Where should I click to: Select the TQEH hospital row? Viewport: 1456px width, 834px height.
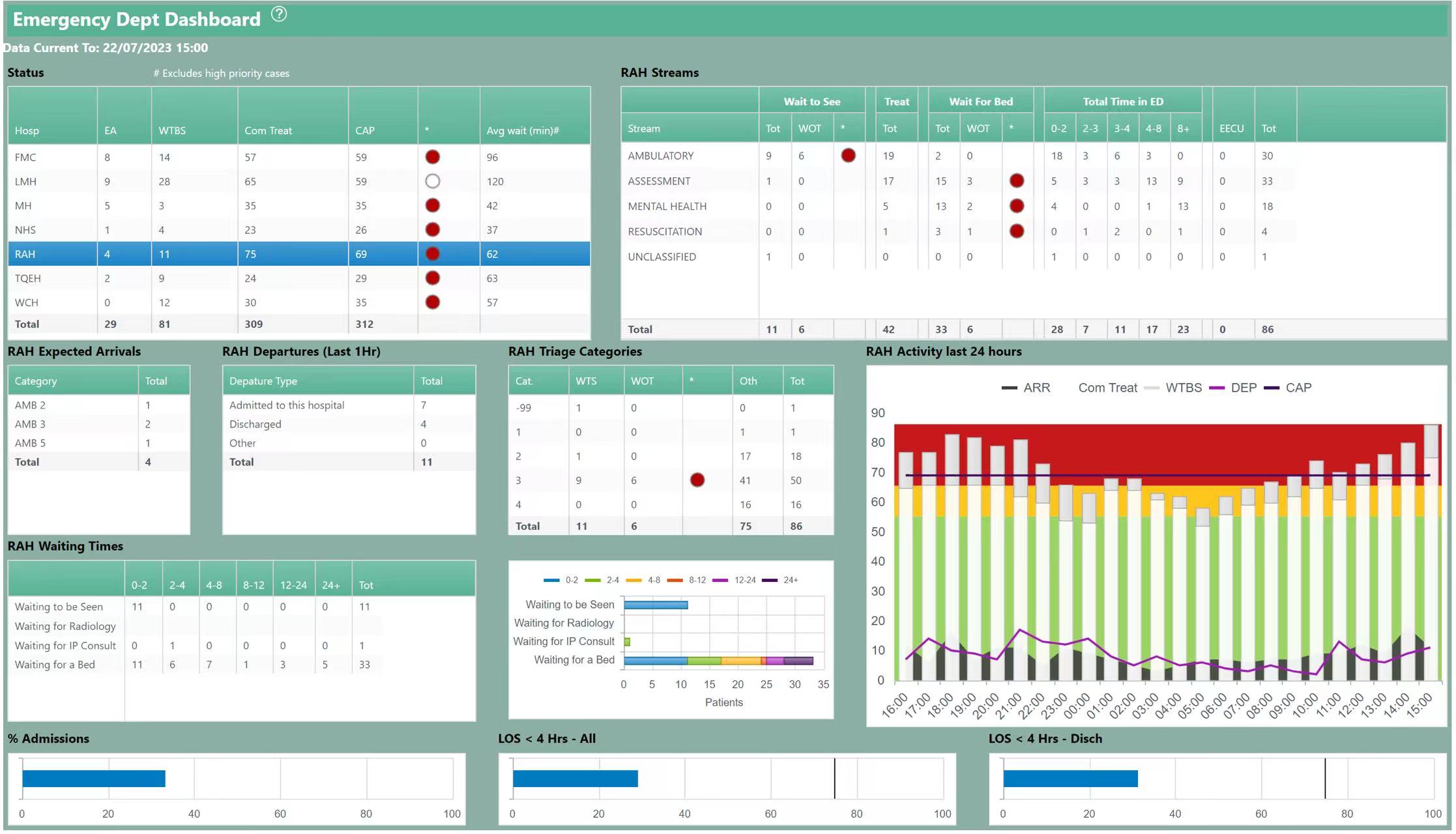[28, 278]
